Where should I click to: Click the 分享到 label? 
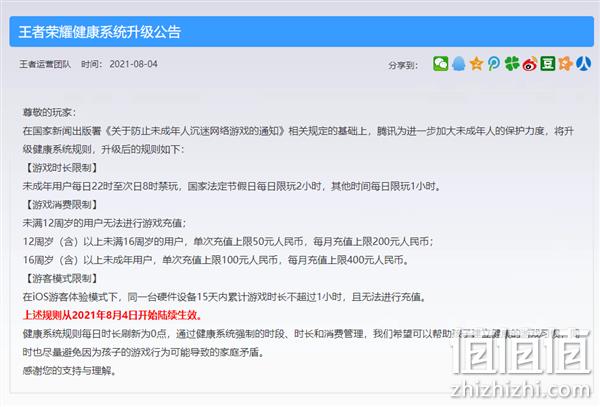(x=403, y=65)
